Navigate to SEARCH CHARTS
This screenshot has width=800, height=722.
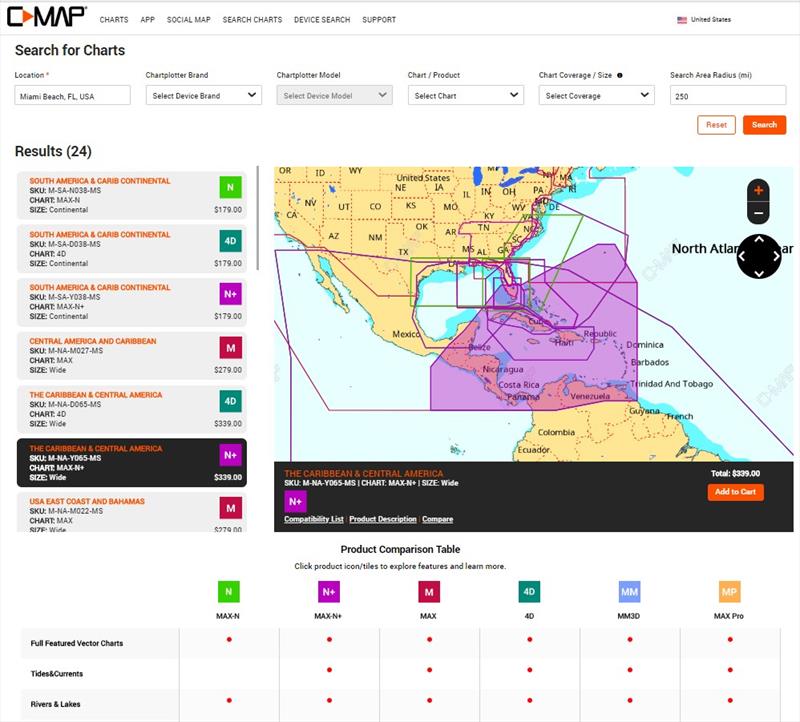252,20
